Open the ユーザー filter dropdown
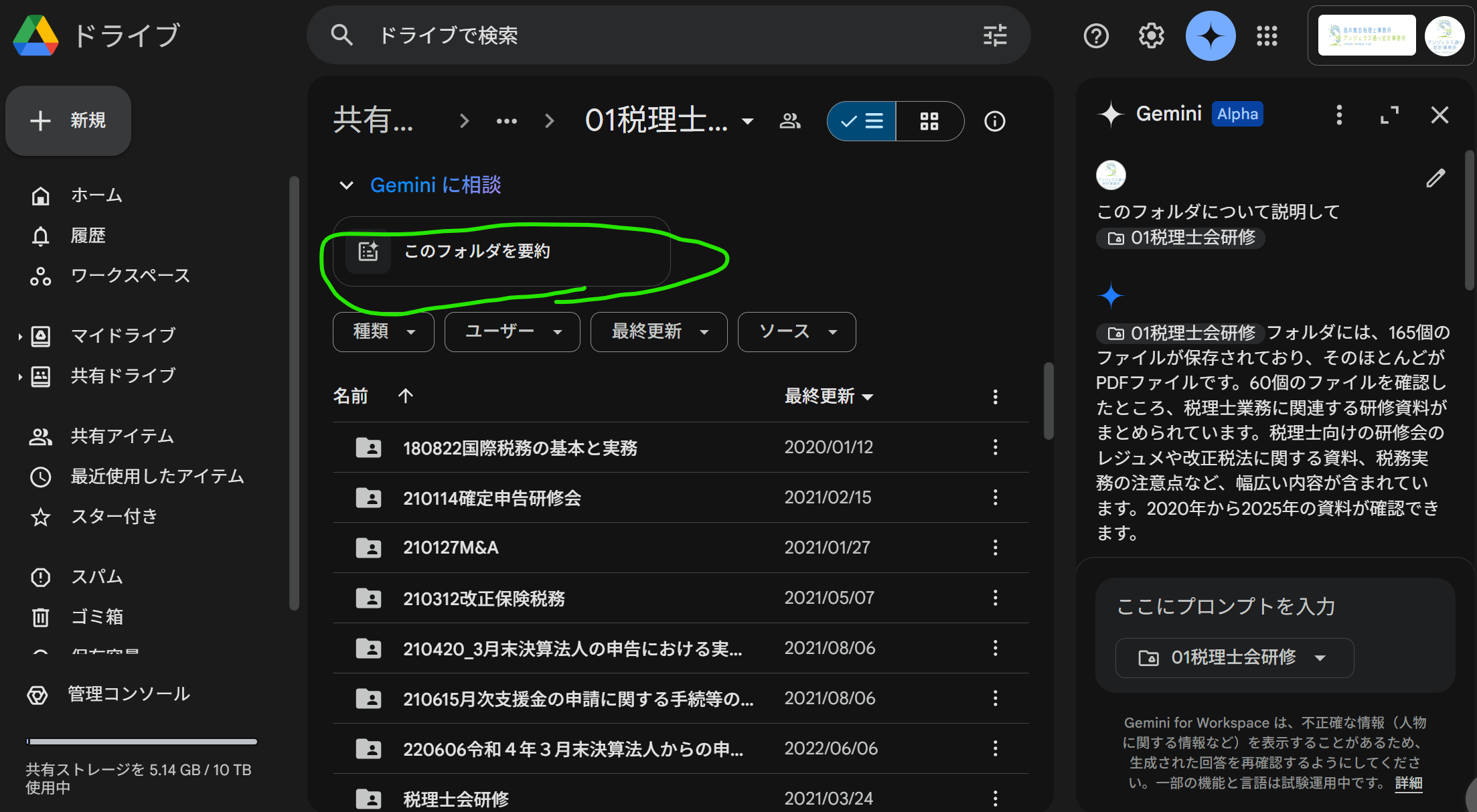Viewport: 1477px width, 812px height. click(x=512, y=331)
